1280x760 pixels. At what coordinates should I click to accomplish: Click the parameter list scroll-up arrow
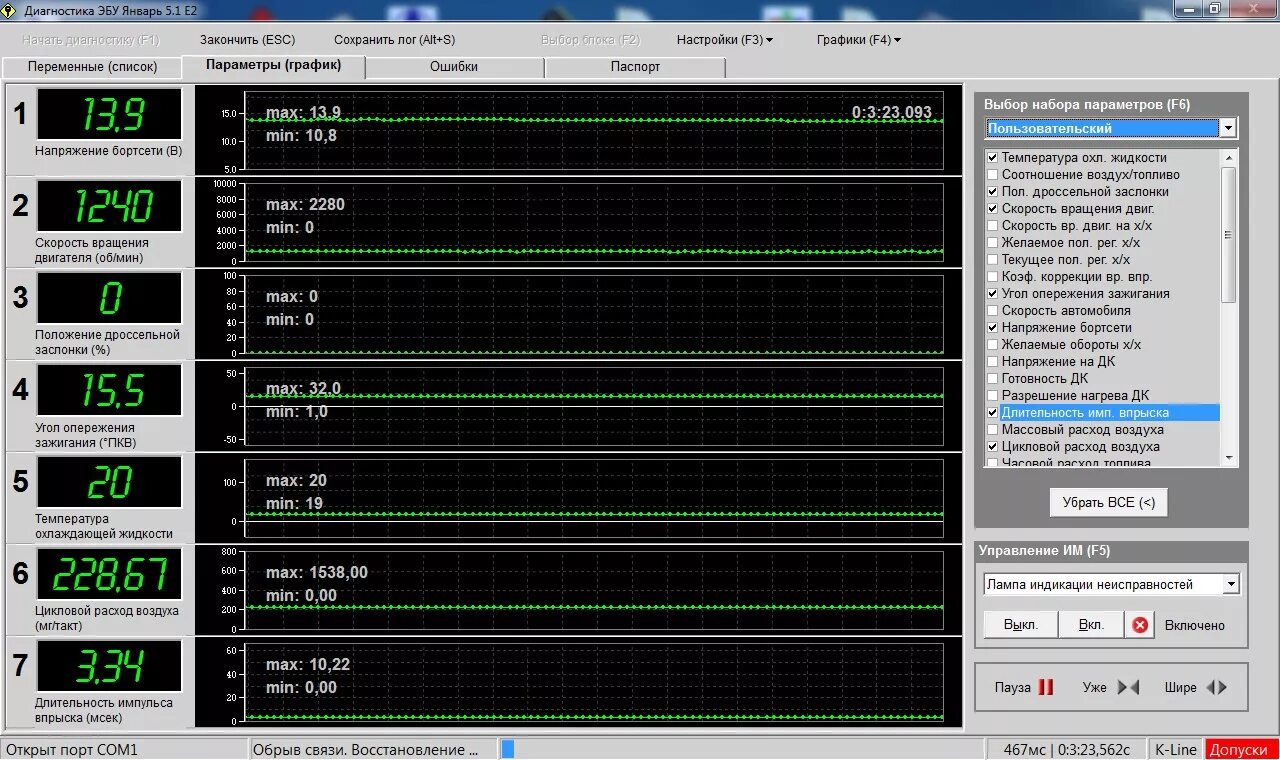click(1229, 158)
